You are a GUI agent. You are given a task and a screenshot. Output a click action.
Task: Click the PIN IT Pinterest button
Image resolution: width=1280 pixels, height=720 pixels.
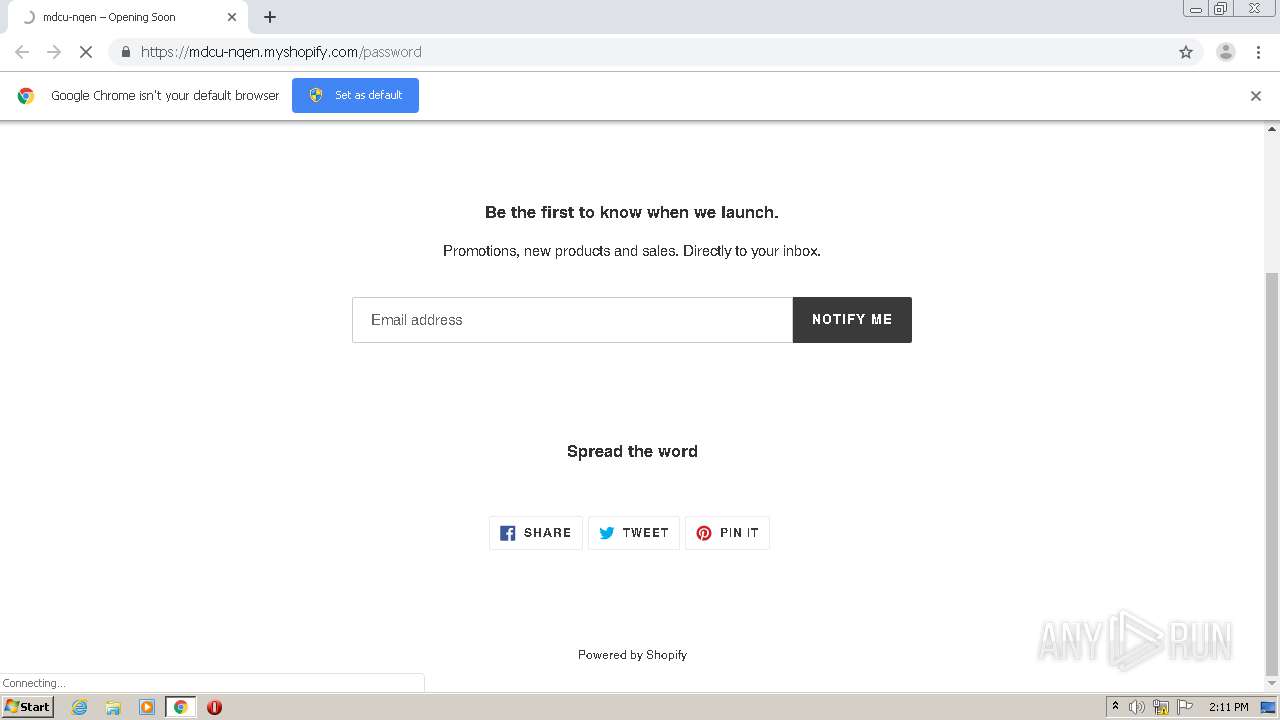(728, 533)
